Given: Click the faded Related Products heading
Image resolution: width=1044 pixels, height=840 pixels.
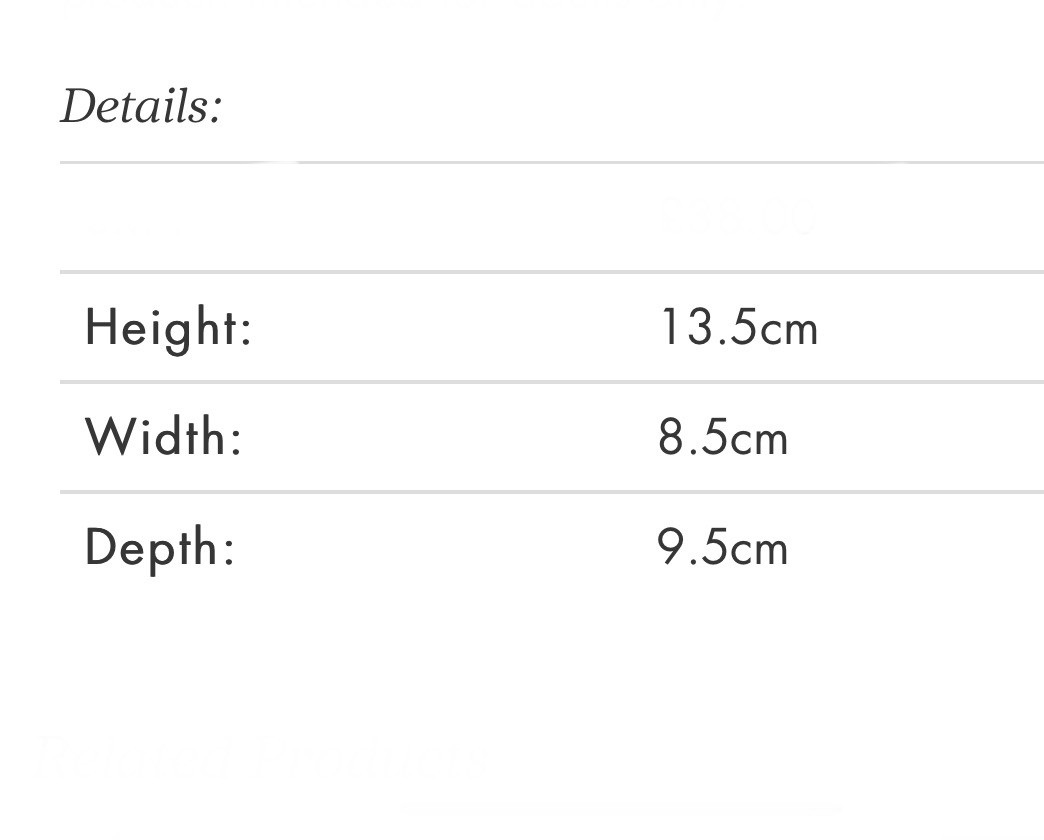Looking at the screenshot, I should [x=262, y=760].
